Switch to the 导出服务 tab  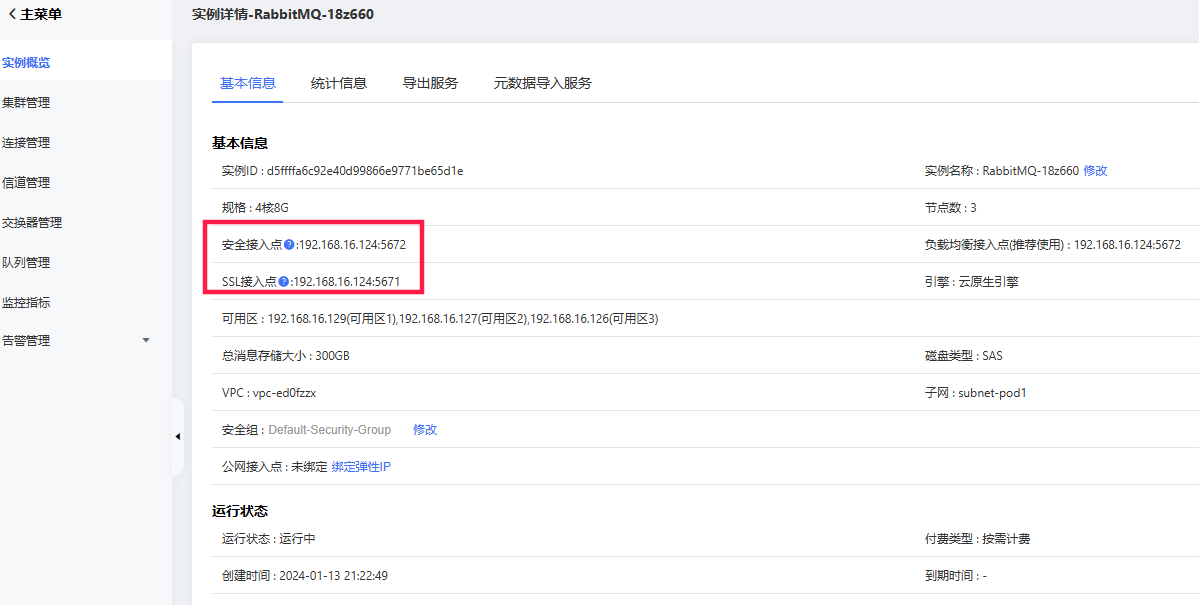[431, 83]
